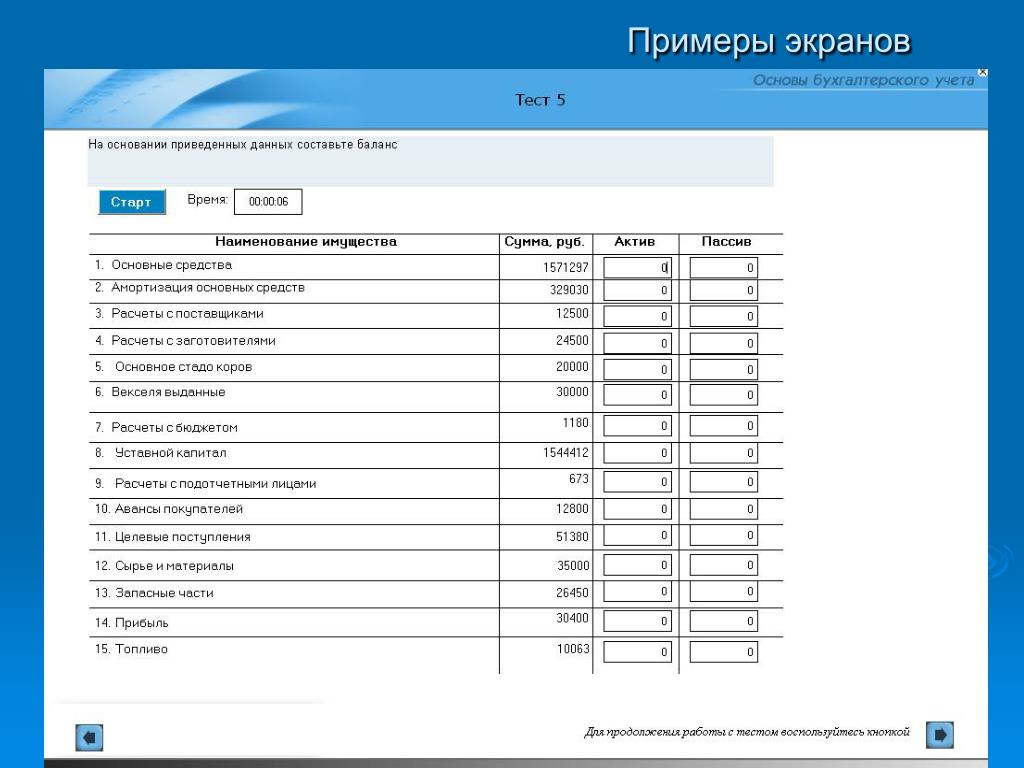This screenshot has height=768, width=1024.
Task: Click the Сумма, руб. column header
Action: coord(544,242)
